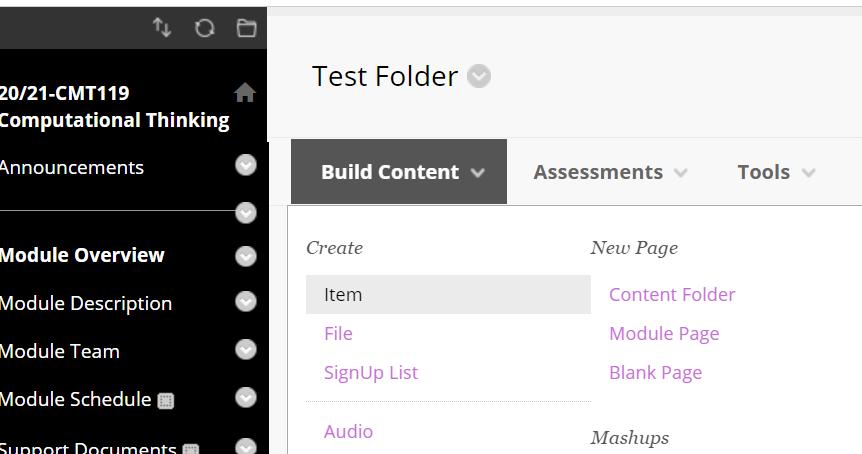Click the small icon beside Support Documents
The height and width of the screenshot is (454, 862).
point(191,449)
